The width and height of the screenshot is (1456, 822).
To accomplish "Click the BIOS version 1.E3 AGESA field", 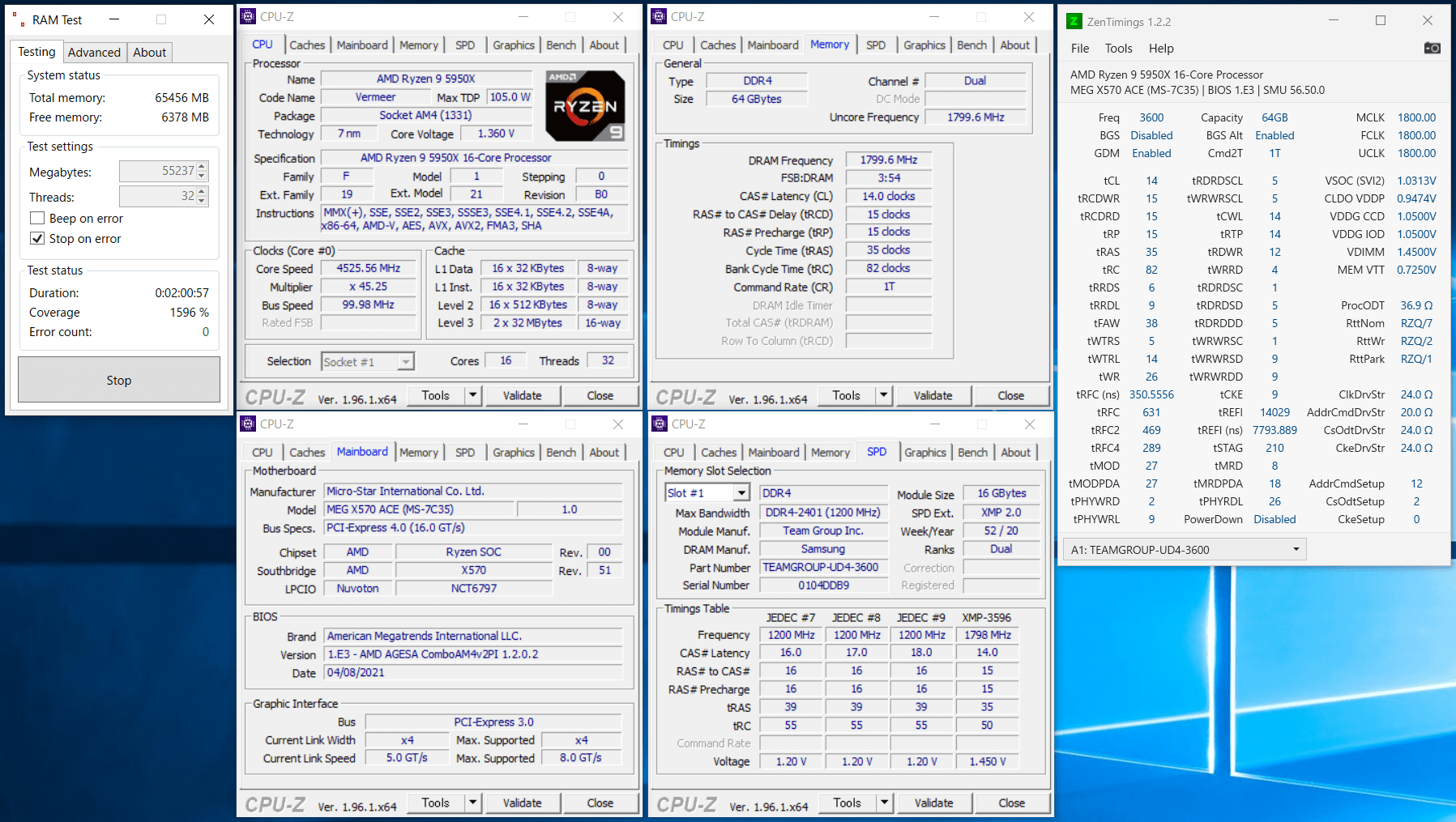I will pos(473,654).
